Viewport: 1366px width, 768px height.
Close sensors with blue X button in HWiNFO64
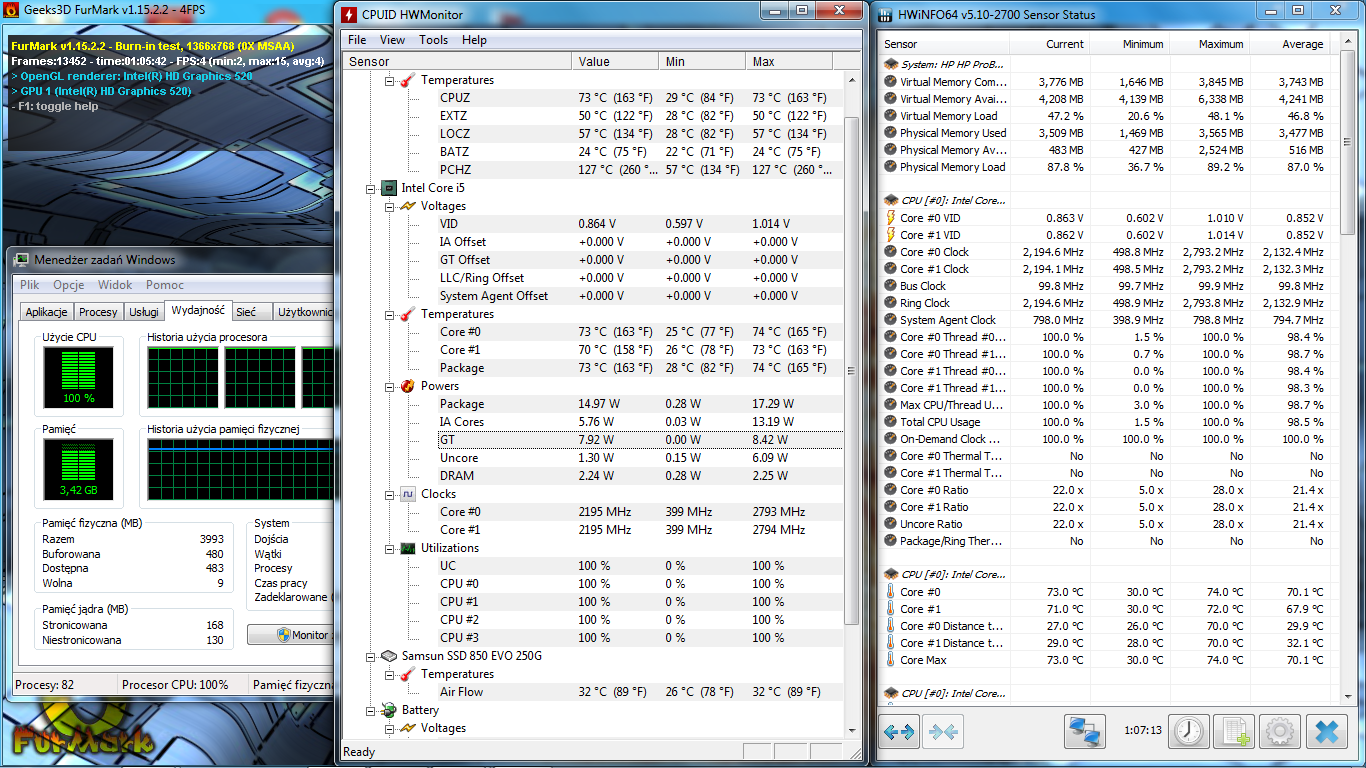[x=1326, y=732]
